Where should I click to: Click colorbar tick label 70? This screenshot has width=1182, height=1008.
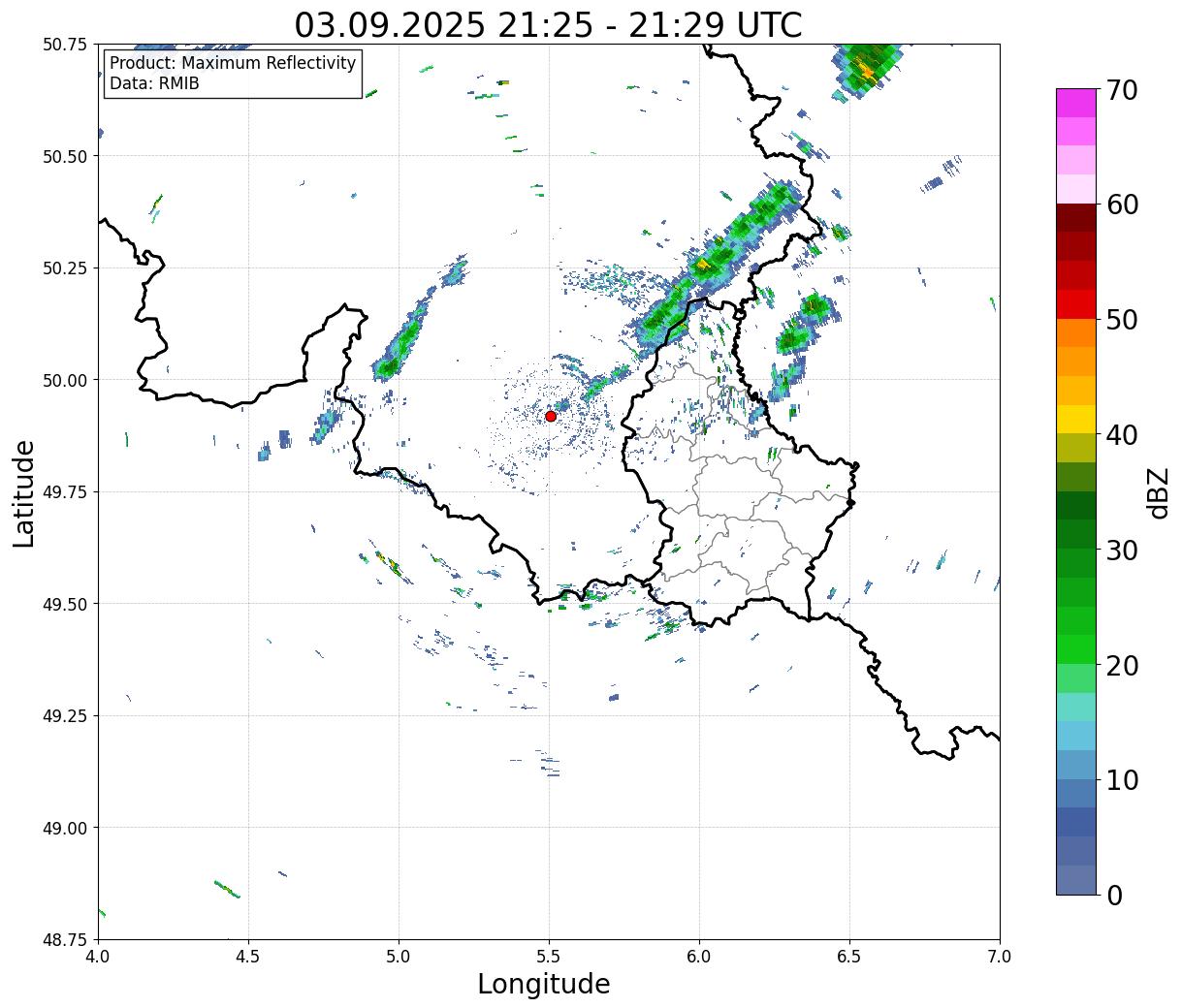click(1122, 89)
